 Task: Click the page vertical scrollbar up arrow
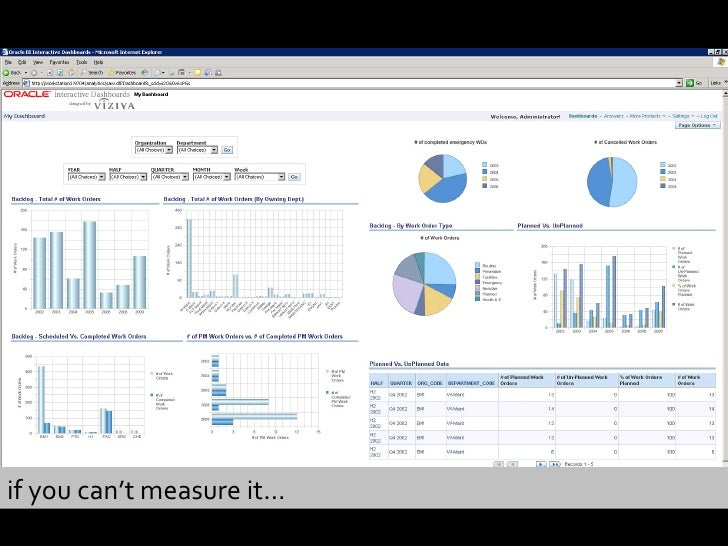[725, 94]
